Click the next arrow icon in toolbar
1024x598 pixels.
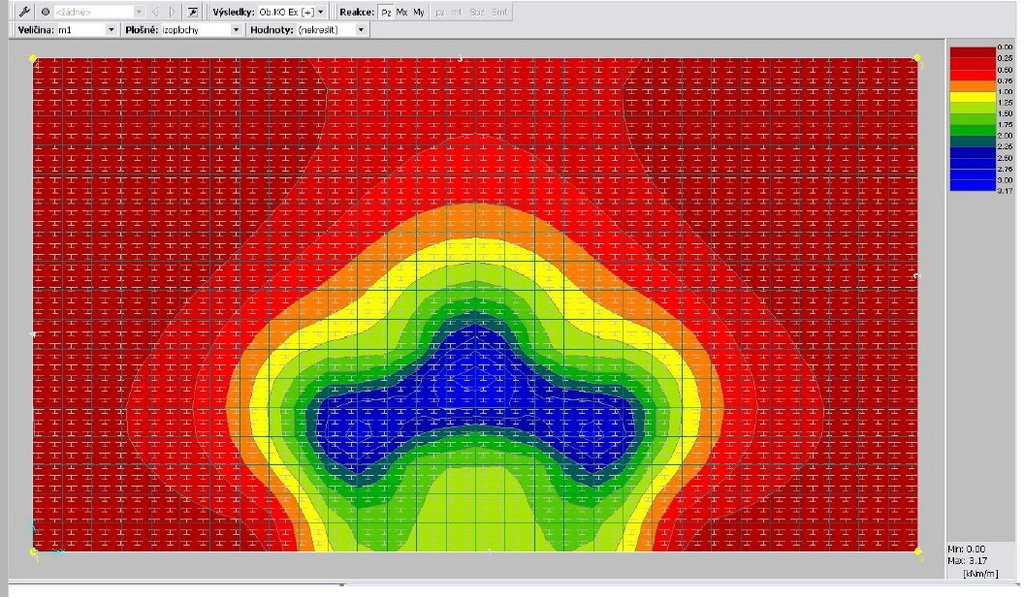(172, 12)
